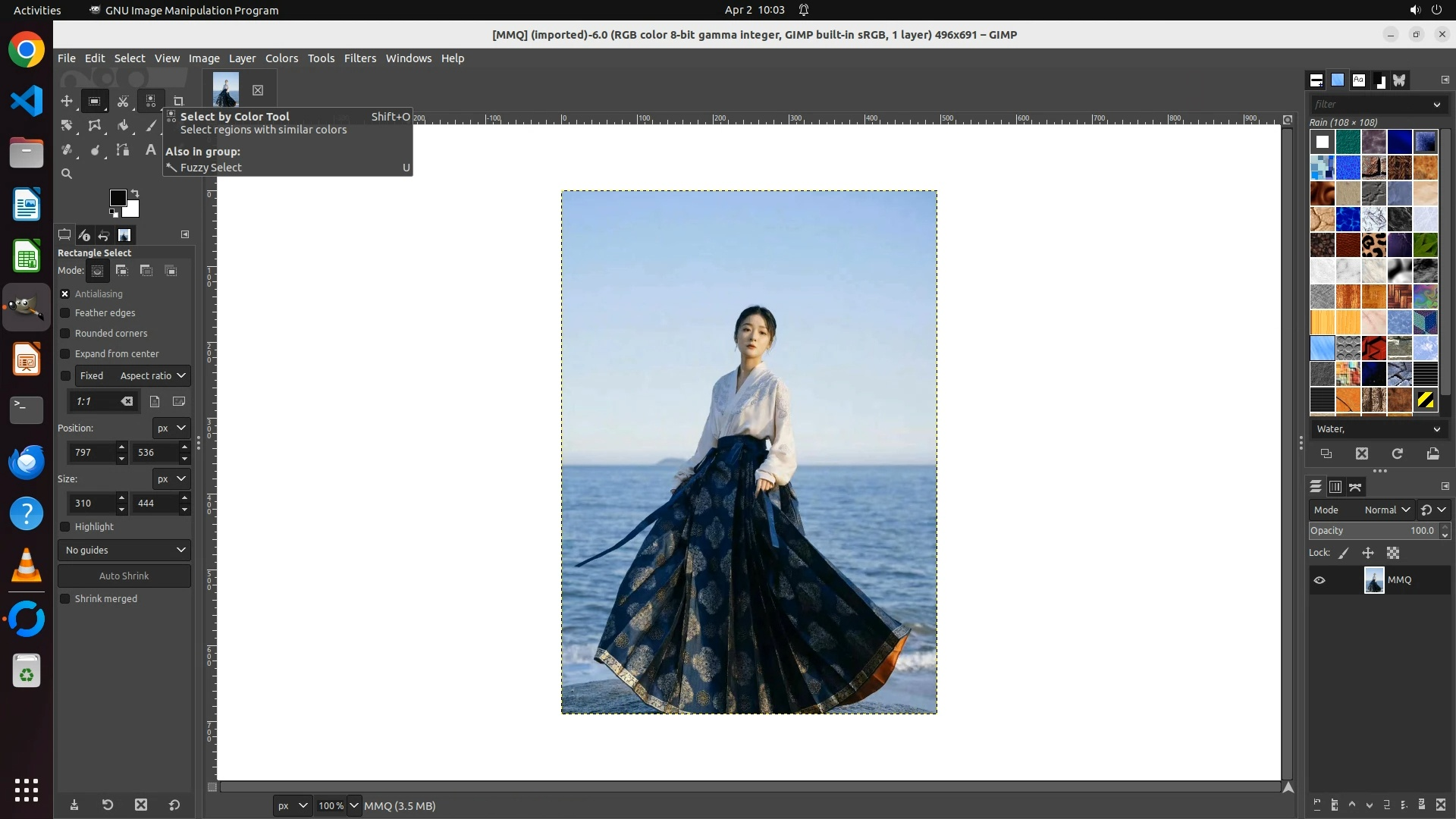Switch to the Channels tab
Screen dimensions: 1456x819
tap(1335, 487)
